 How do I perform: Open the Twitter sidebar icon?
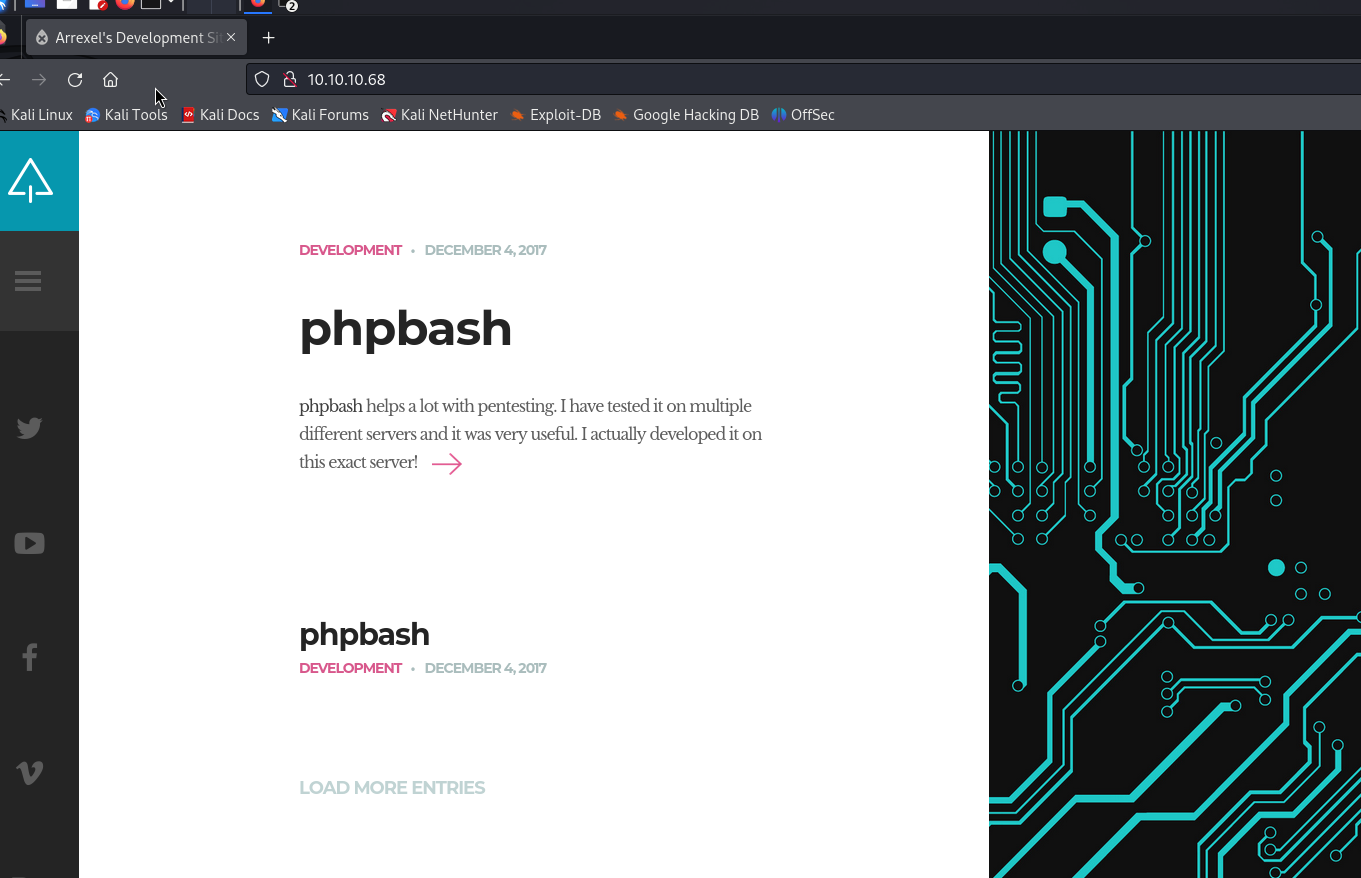(29, 428)
